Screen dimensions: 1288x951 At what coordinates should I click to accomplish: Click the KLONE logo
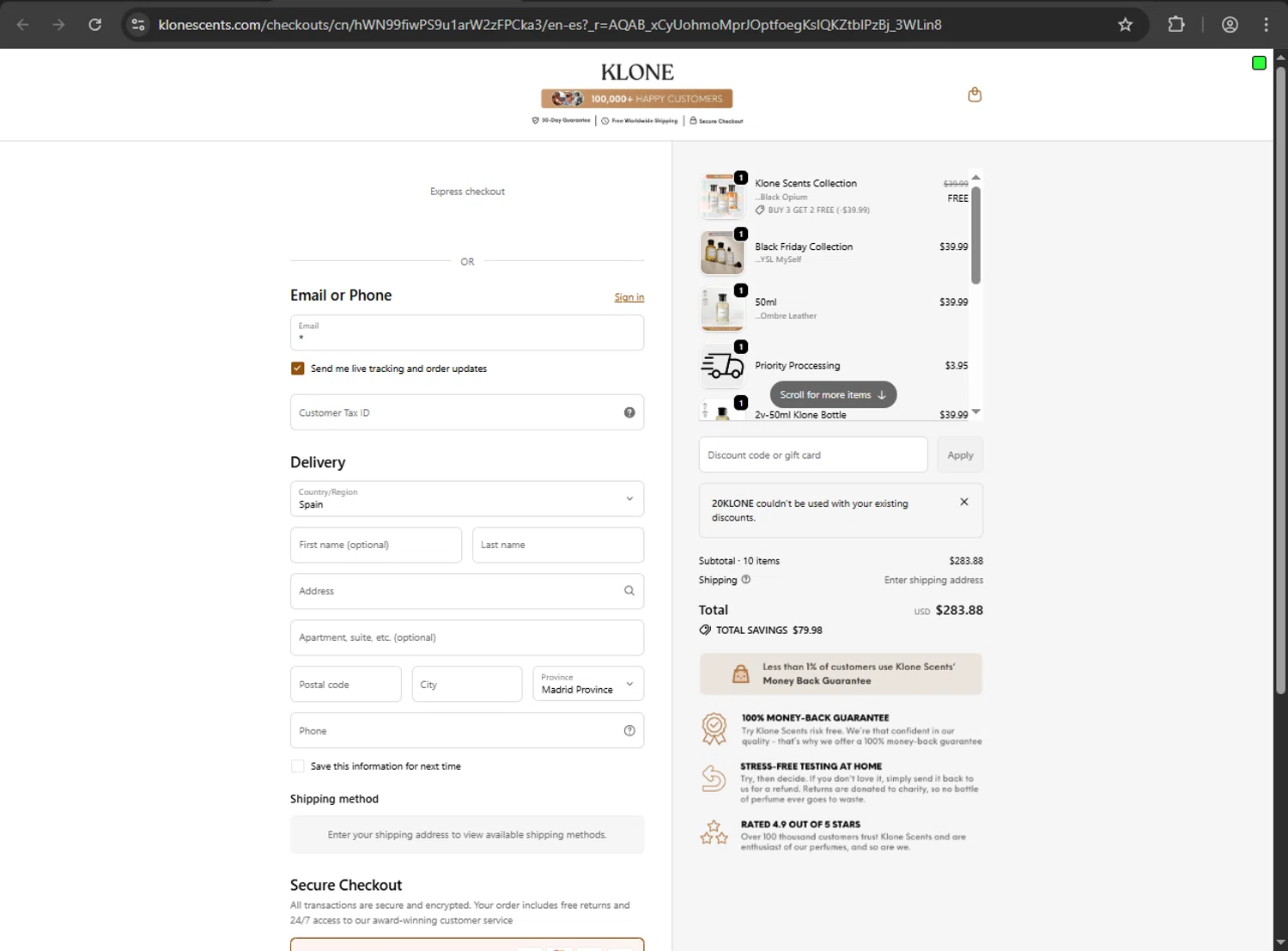(x=637, y=72)
